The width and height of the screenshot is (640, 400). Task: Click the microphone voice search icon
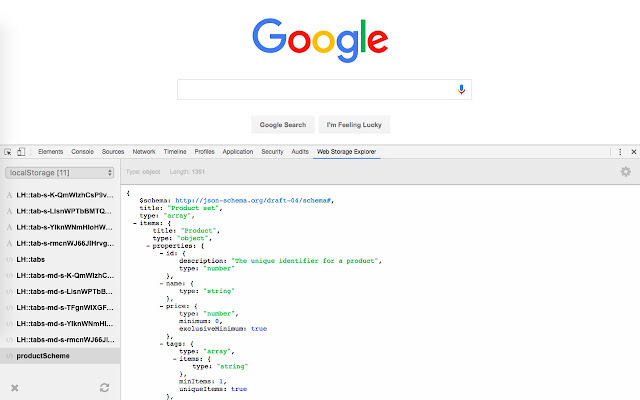461,89
